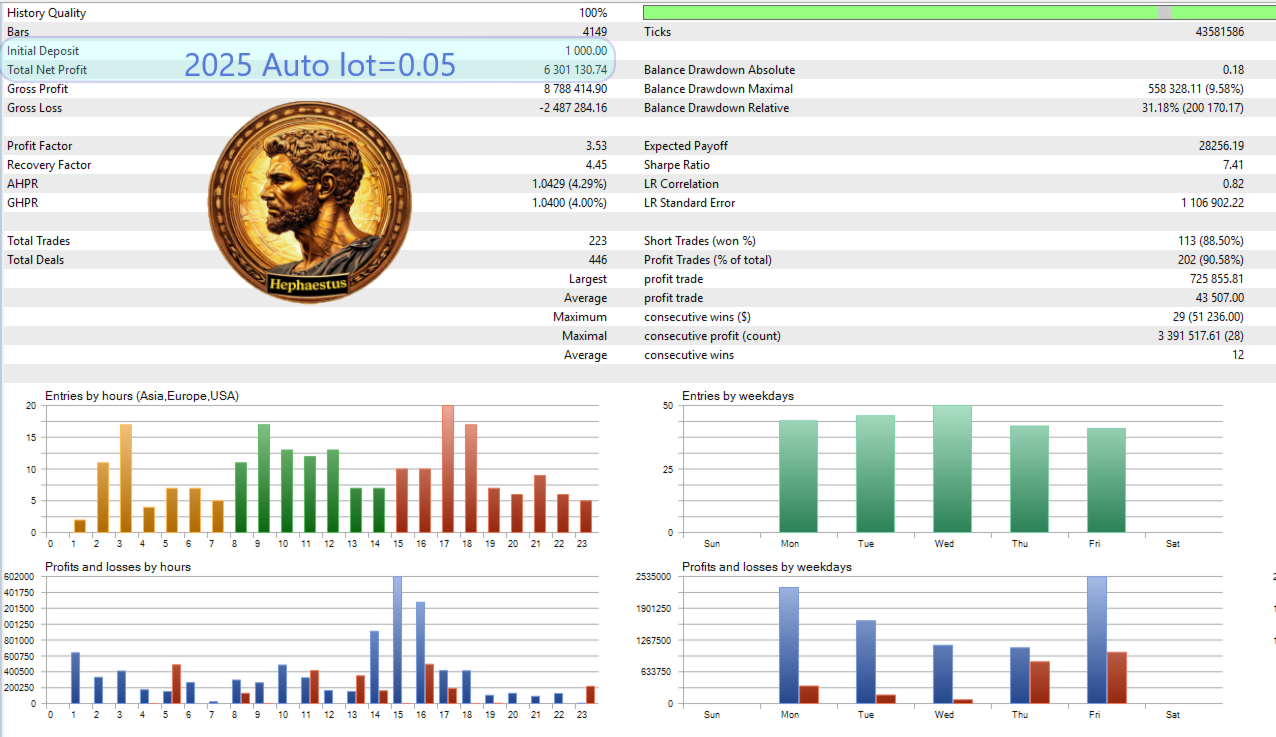Click the green History Quality progress bar
This screenshot has width=1276, height=737.
pyautogui.click(x=959, y=13)
